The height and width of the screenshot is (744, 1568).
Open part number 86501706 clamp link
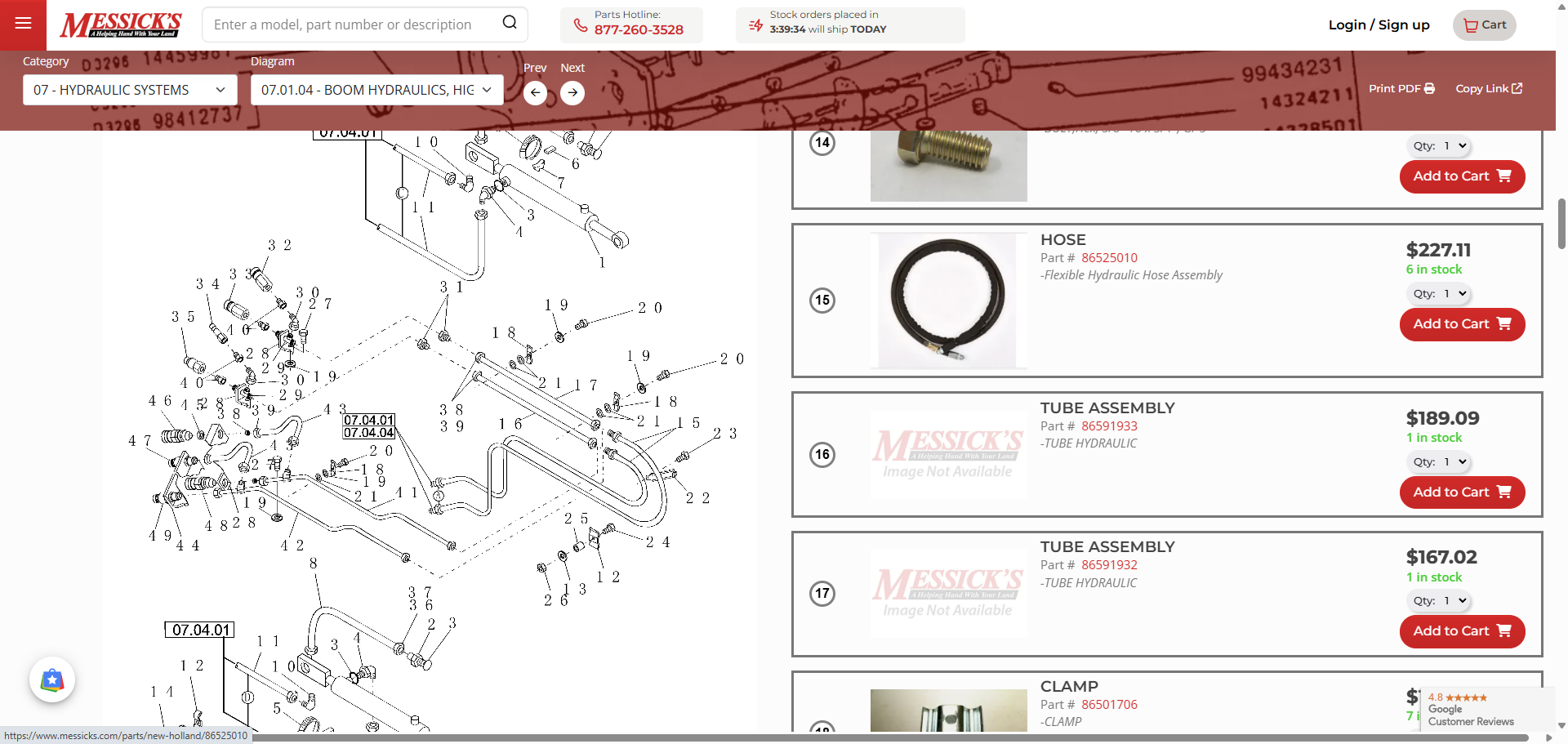coord(1109,705)
